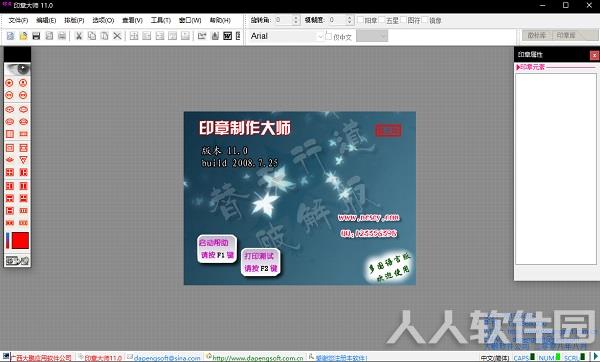This screenshot has height=362, width=600.
Task: Click the Paste toolbar icon
Action: click(x=104, y=36)
